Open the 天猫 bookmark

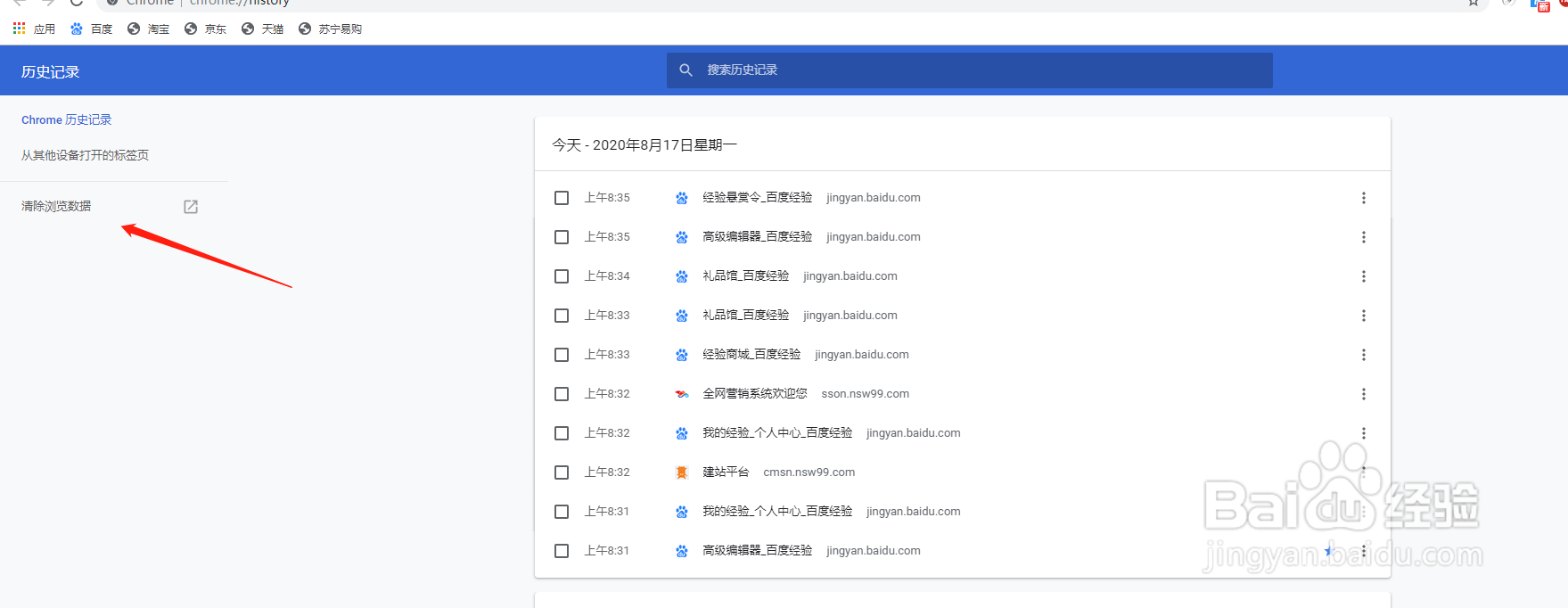[262, 29]
